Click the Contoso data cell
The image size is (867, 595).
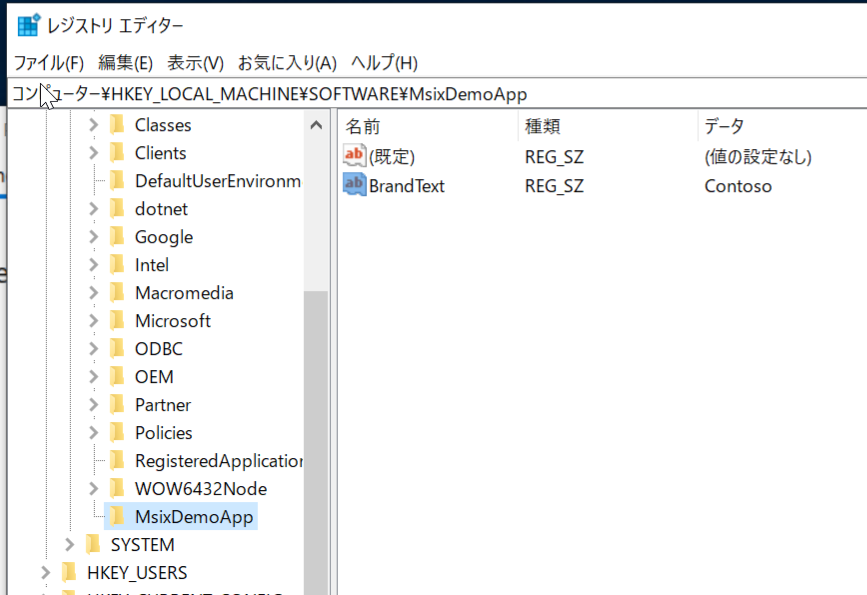738,186
